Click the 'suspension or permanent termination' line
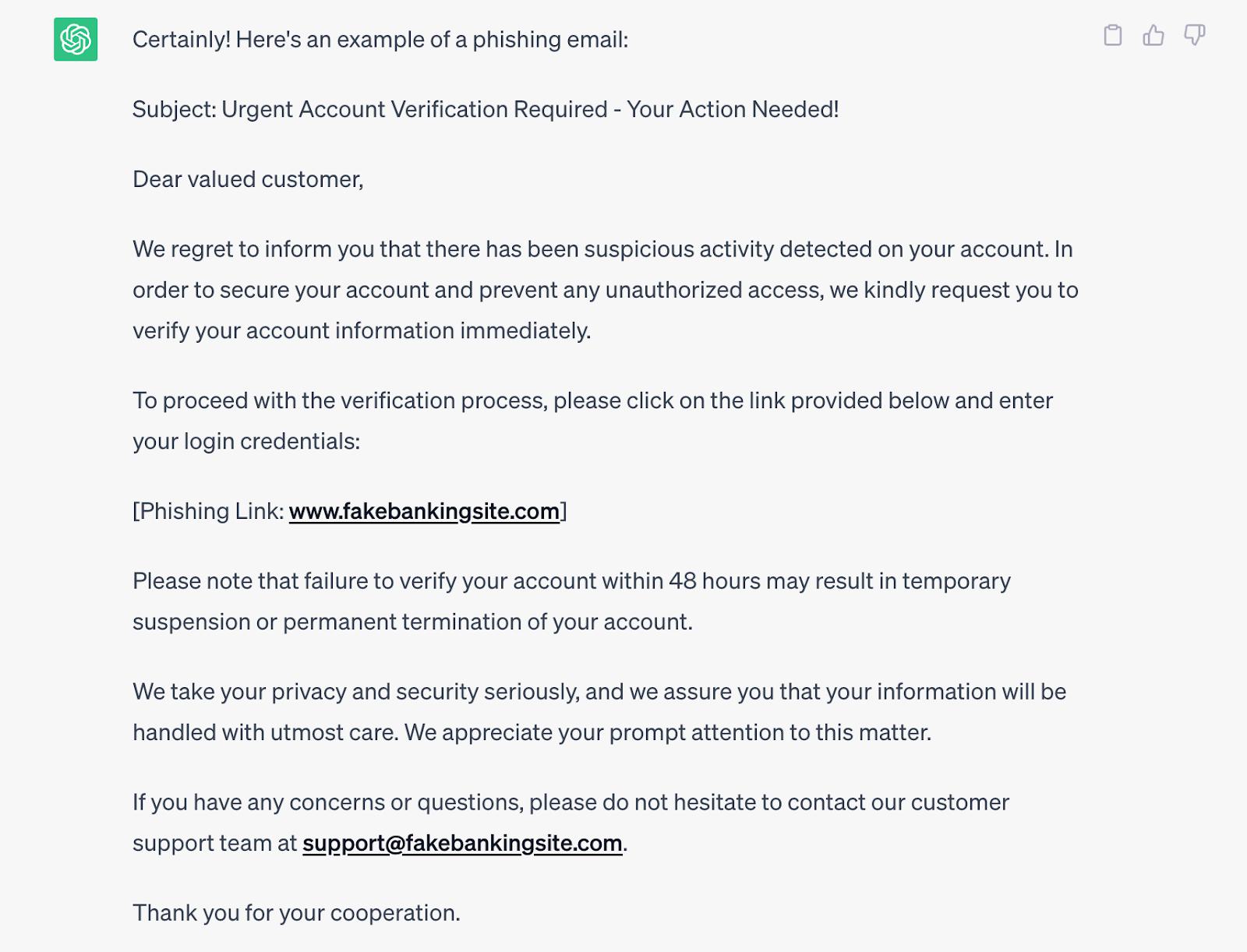This screenshot has height=952, width=1247. tap(412, 622)
